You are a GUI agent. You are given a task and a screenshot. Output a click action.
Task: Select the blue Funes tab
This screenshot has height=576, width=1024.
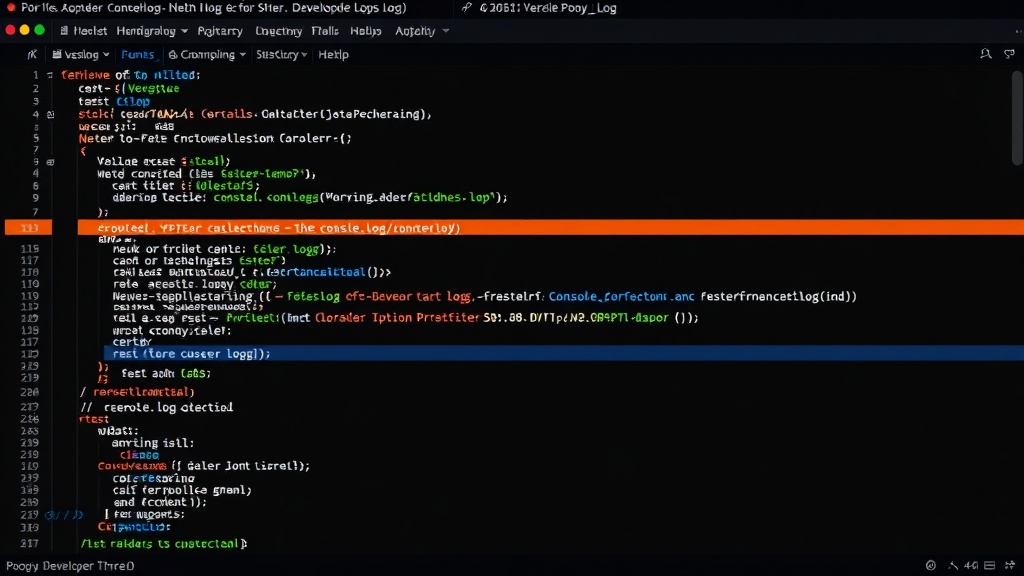[x=138, y=55]
